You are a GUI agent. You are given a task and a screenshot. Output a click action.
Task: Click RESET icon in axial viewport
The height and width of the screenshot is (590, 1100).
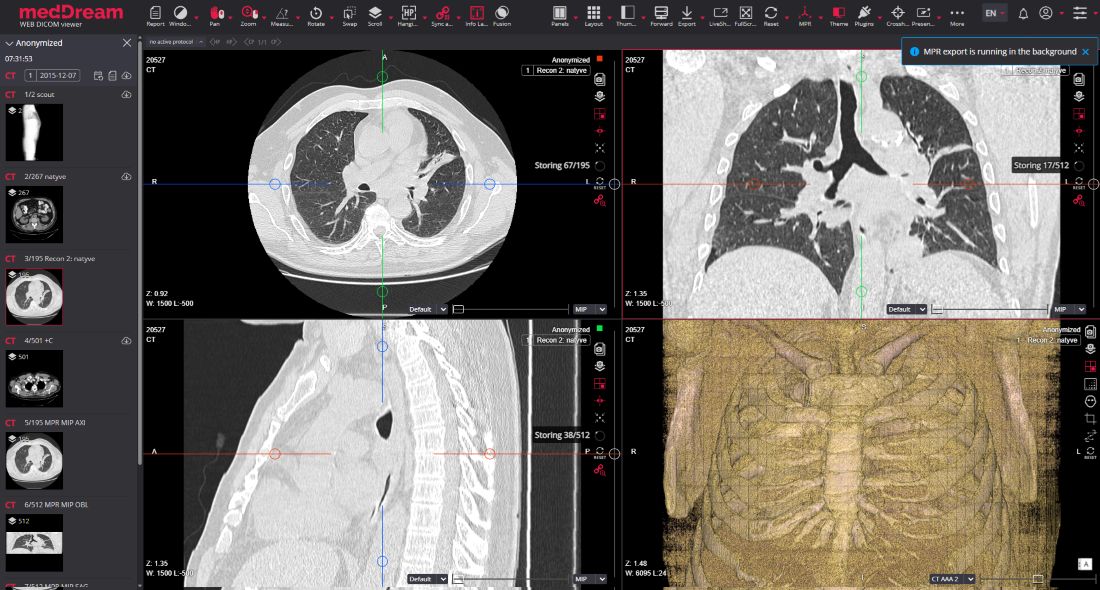[600, 183]
